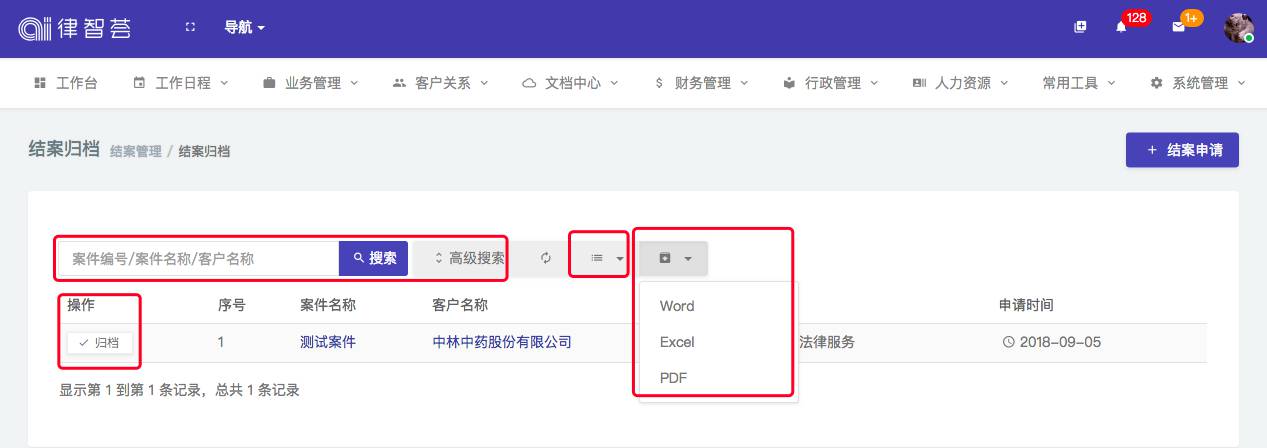
Task: Click the add-new plus icon in header
Action: click(1080, 27)
